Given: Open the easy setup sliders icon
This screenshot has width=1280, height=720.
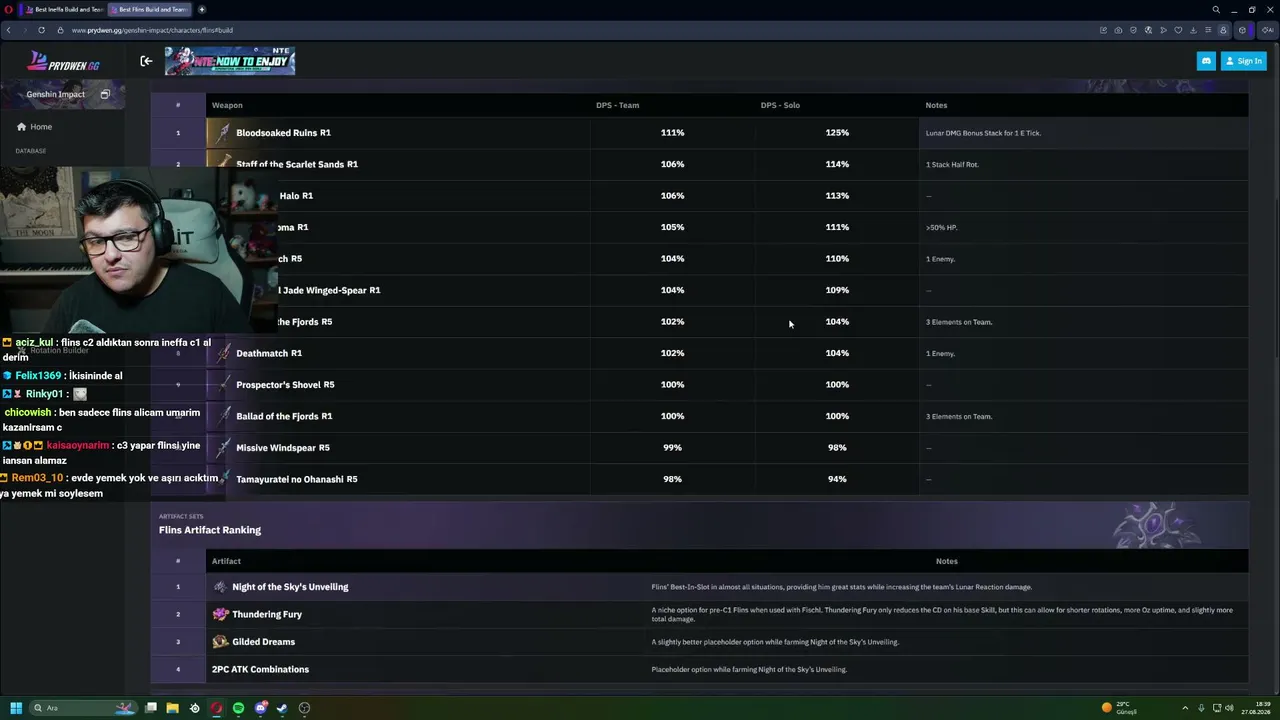Looking at the screenshot, I should pos(1207,30).
